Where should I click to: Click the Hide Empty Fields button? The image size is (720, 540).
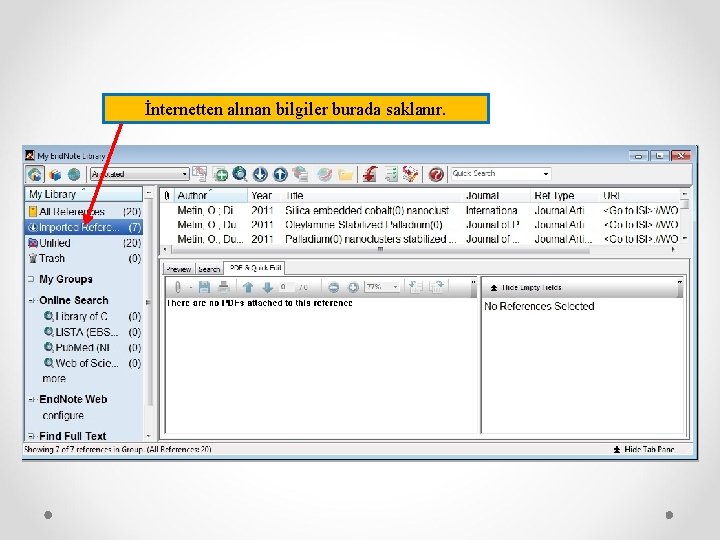(526, 287)
